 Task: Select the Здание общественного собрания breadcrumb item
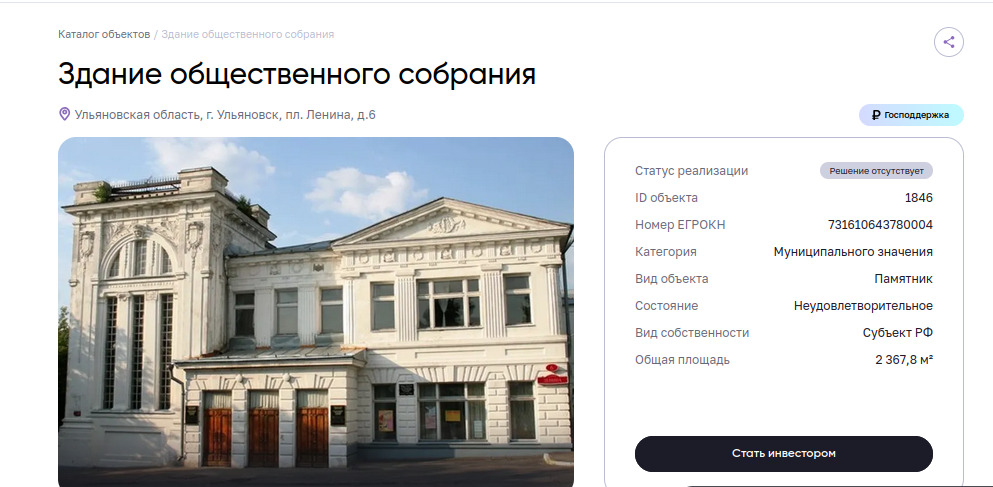click(248, 34)
